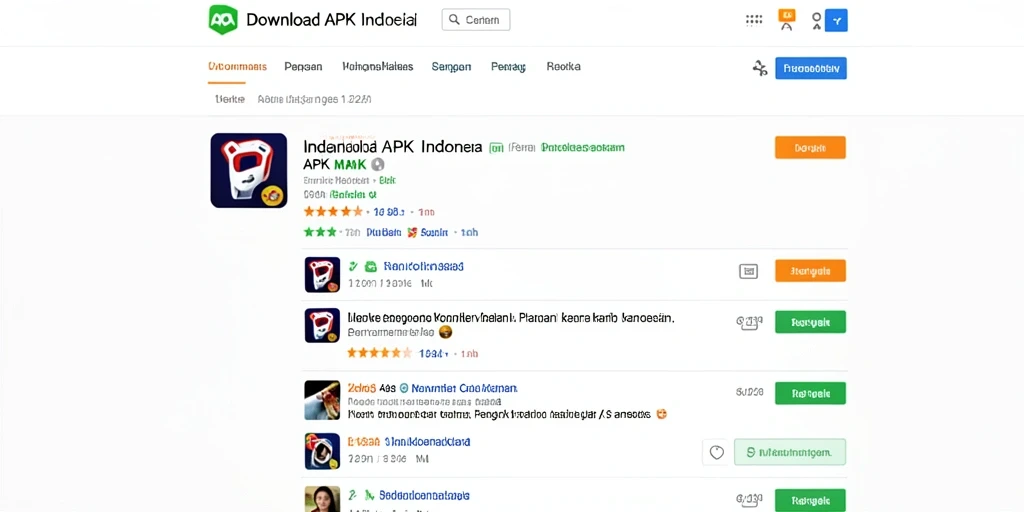Click the orange button beside the main title
Viewport: 1024px width, 512px height.
pyautogui.click(x=810, y=148)
